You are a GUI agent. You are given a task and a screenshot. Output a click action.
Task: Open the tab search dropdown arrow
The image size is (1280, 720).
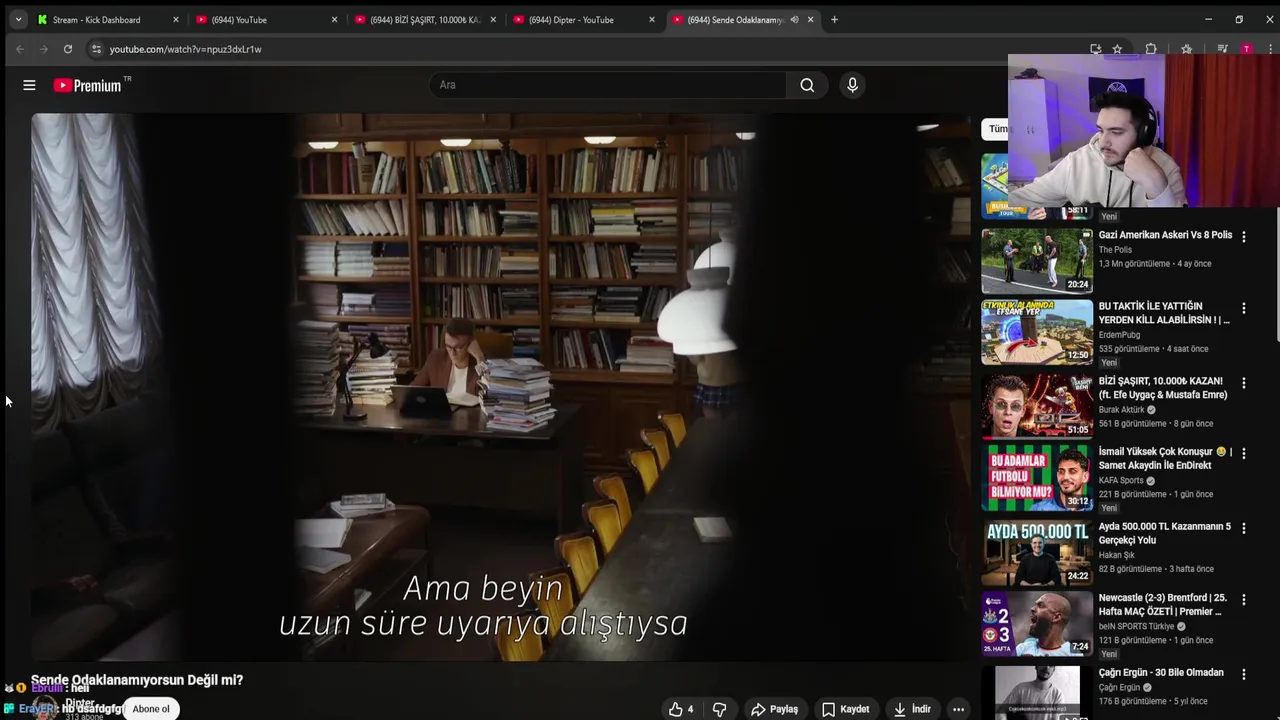pos(18,19)
